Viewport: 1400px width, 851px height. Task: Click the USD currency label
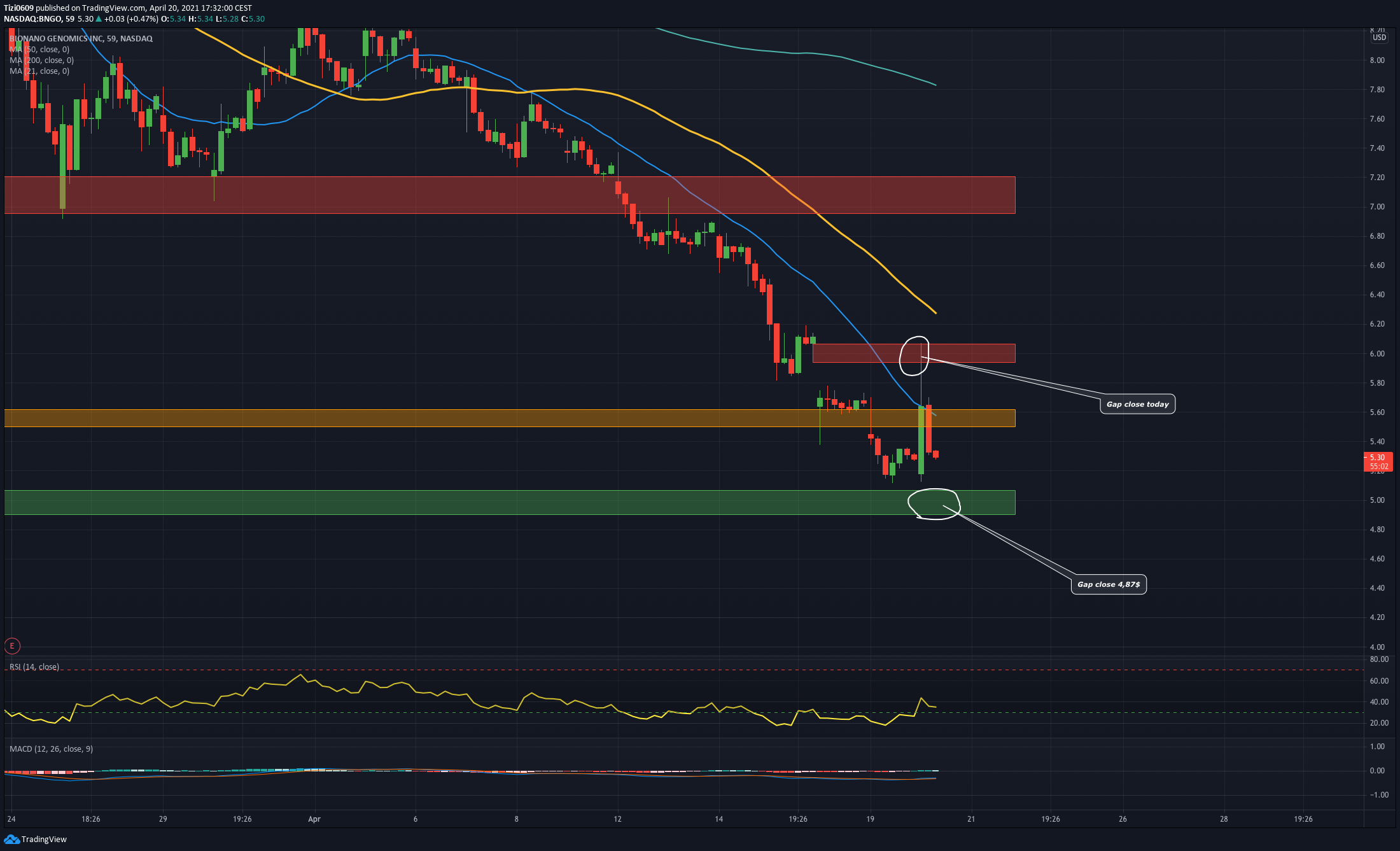click(1379, 38)
